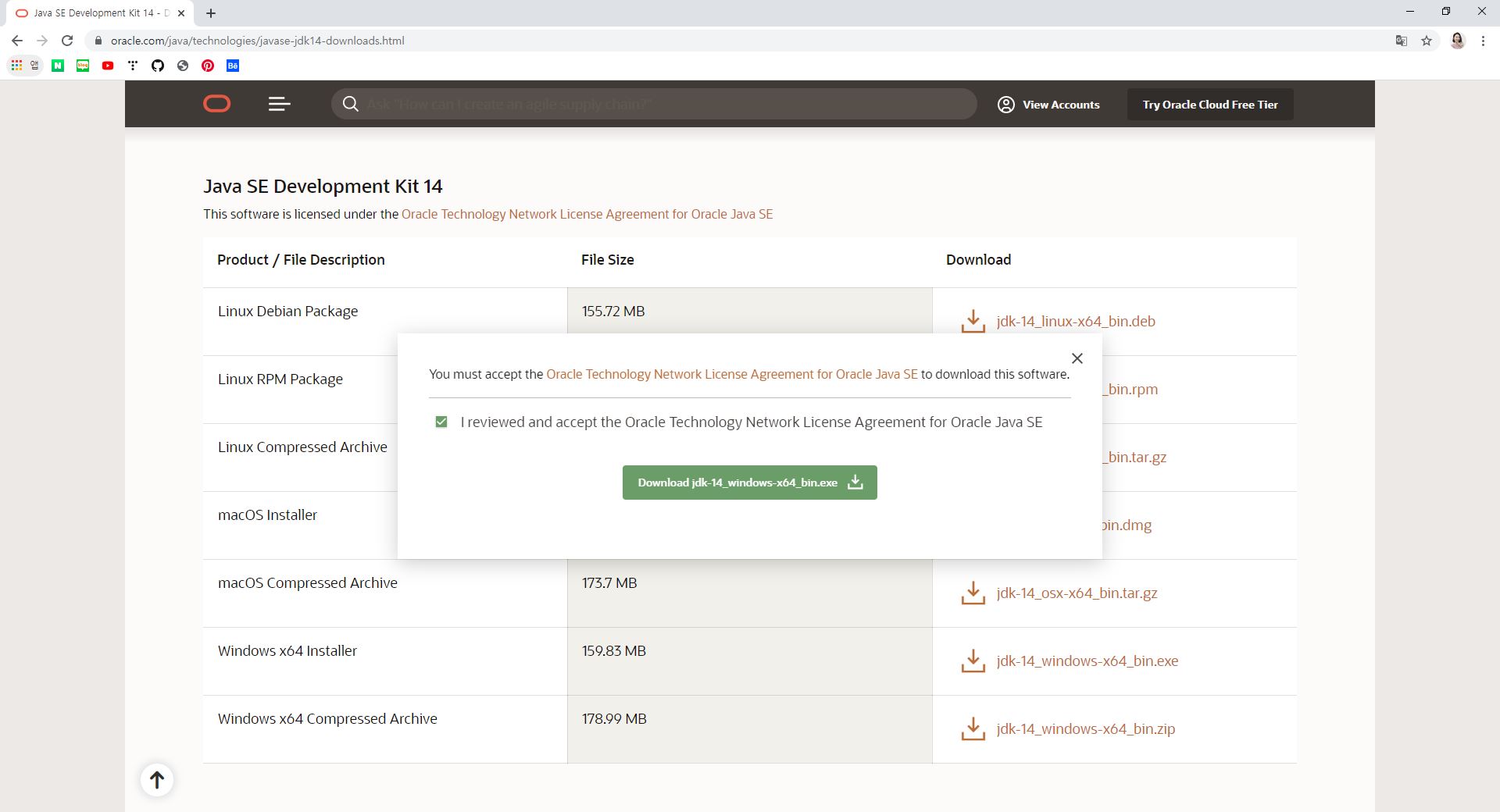Click jdk-14_osx-x64_bin.tar.gz link
The width and height of the screenshot is (1500, 812).
(x=1077, y=593)
